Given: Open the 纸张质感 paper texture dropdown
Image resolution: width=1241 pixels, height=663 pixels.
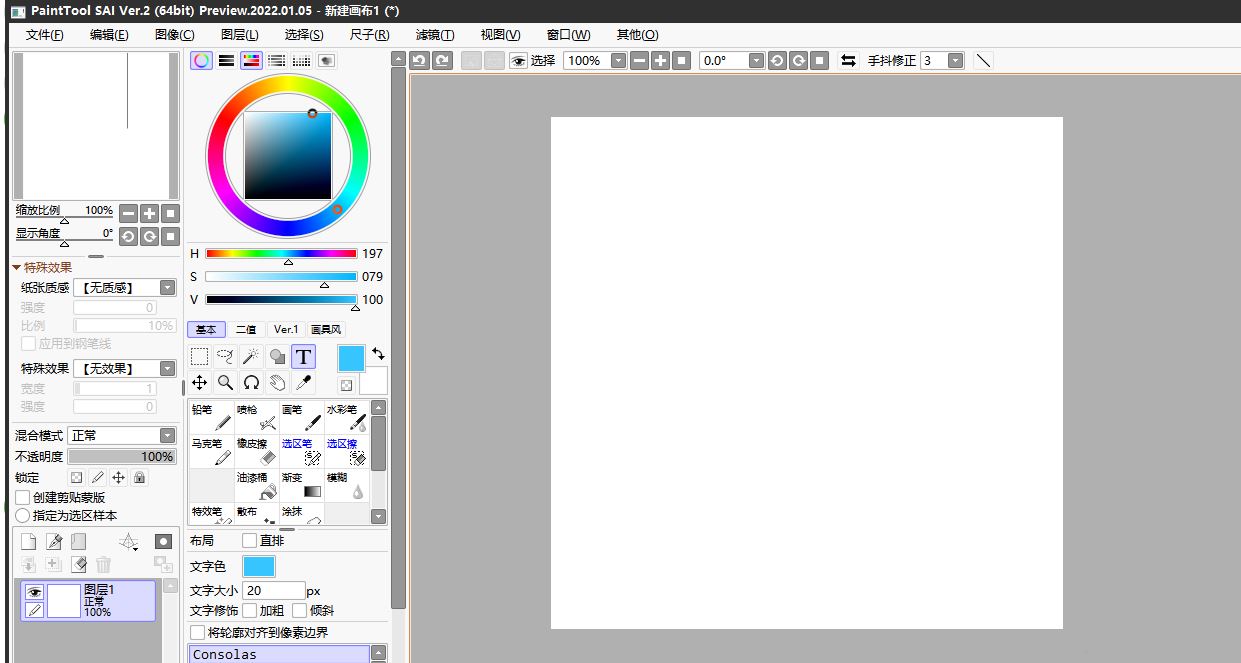Looking at the screenshot, I should coord(167,288).
